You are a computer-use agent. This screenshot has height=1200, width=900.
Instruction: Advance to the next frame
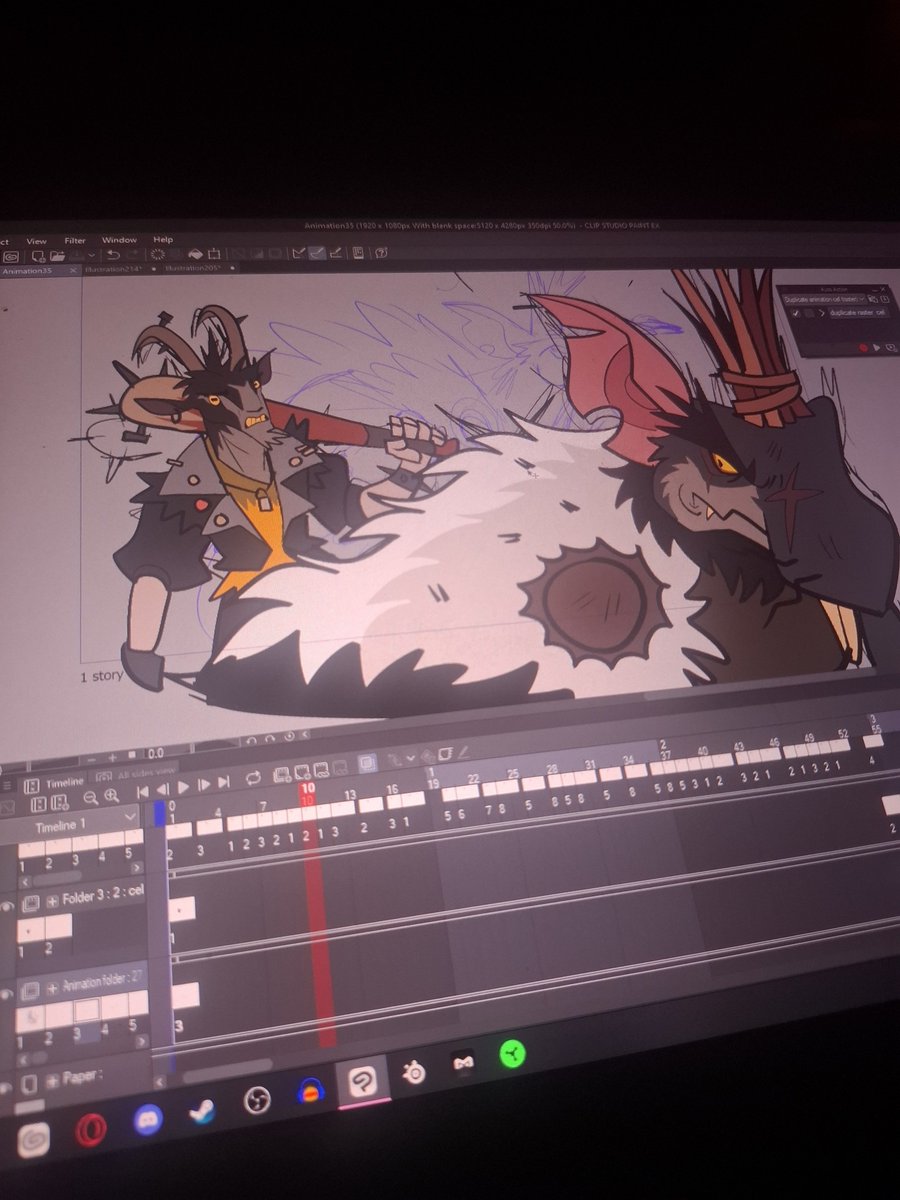[203, 786]
